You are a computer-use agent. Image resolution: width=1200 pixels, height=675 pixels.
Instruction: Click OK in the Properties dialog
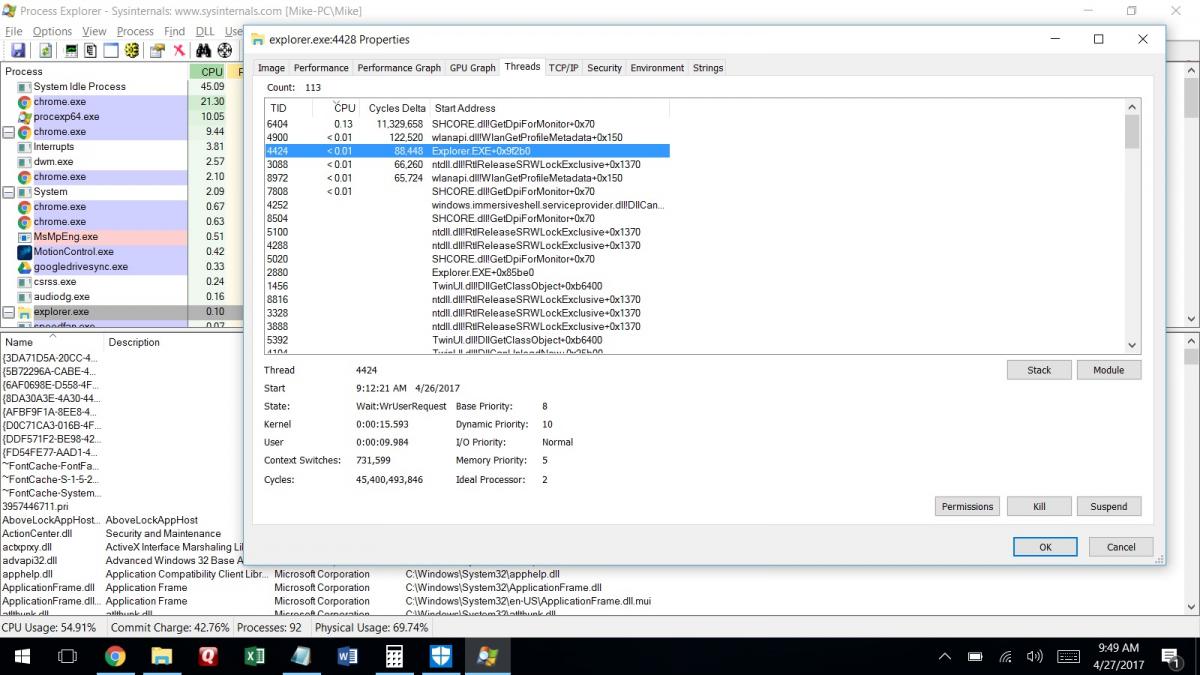[1045, 547]
